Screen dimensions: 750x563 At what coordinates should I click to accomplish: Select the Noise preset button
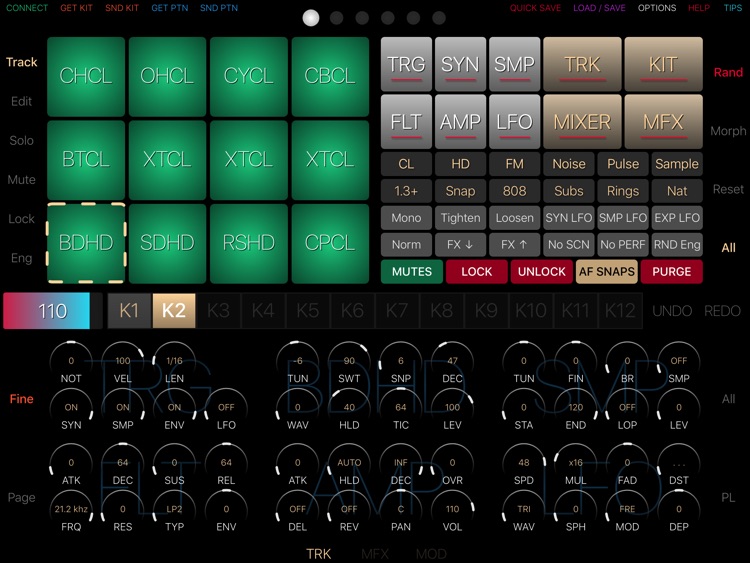pyautogui.click(x=569, y=164)
